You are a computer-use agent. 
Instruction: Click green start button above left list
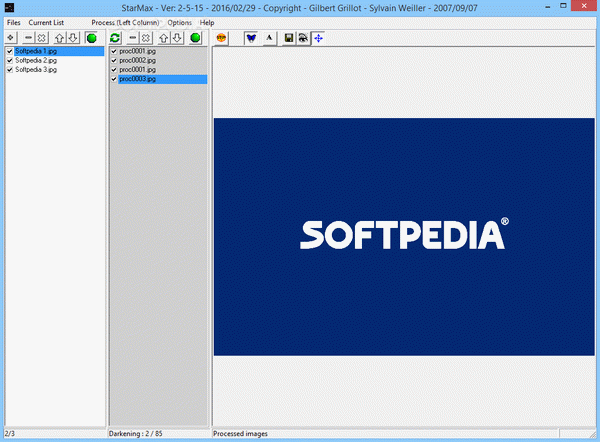(91, 38)
